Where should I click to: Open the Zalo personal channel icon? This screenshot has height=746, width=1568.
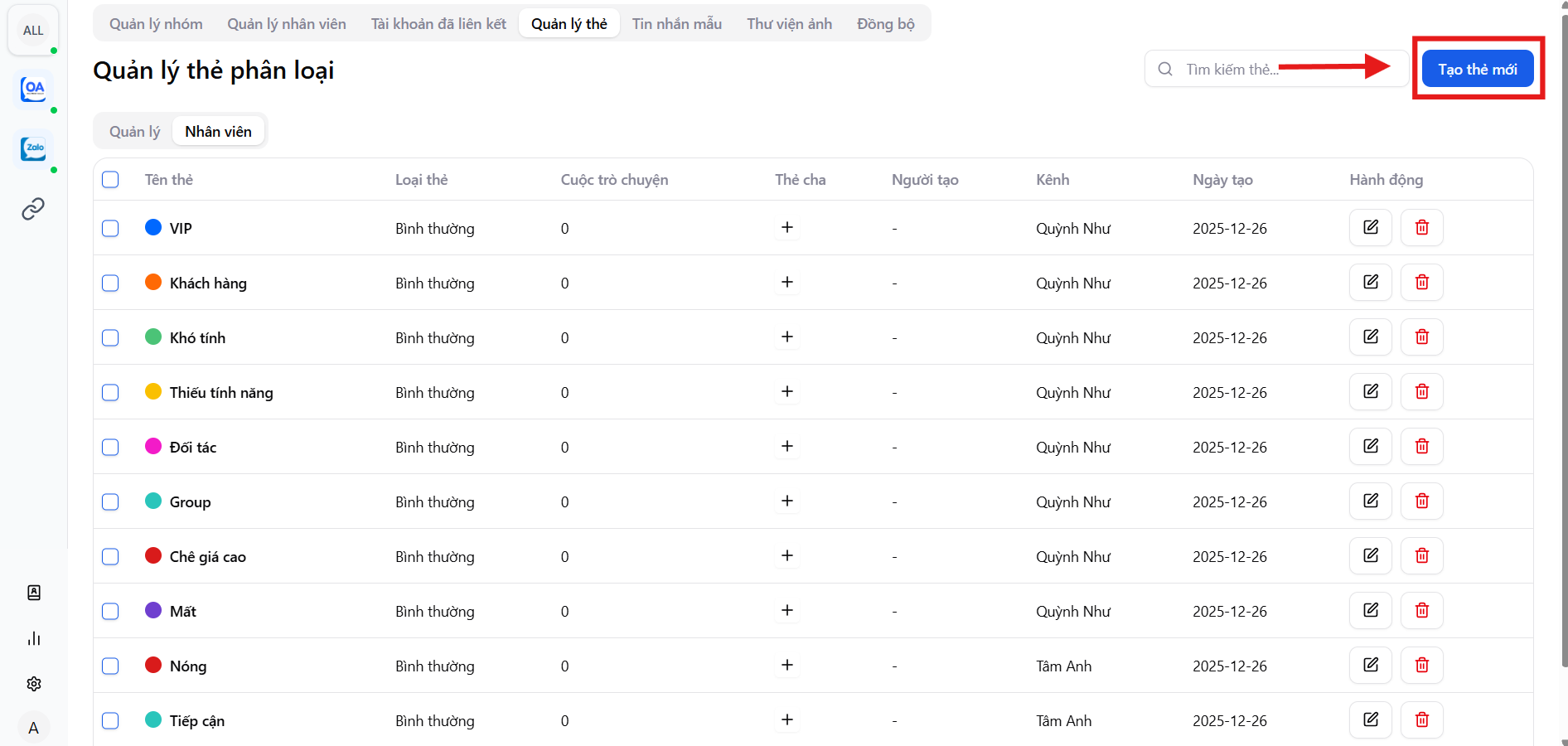coord(33,148)
